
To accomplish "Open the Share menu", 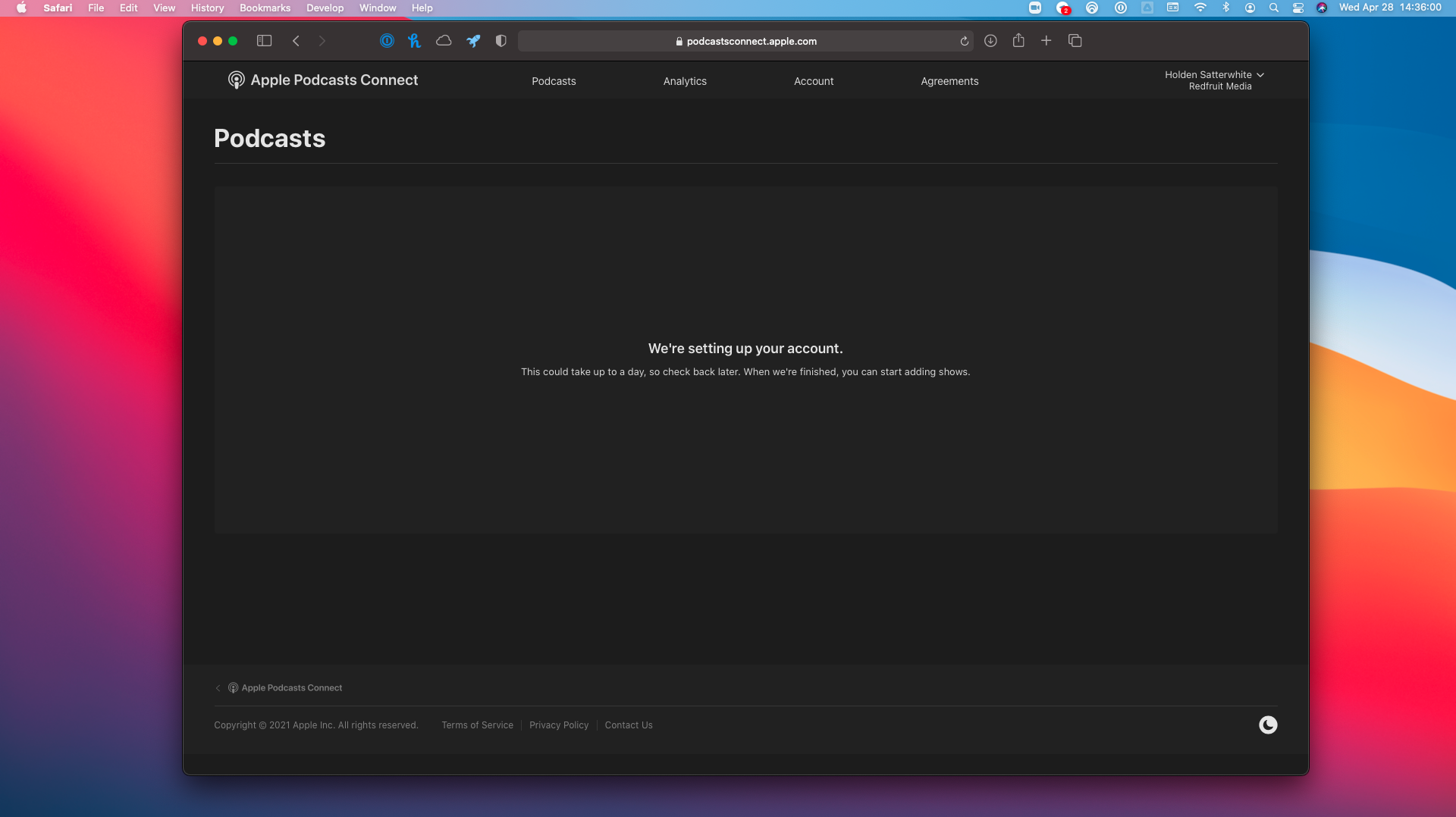I will pos(1018,40).
